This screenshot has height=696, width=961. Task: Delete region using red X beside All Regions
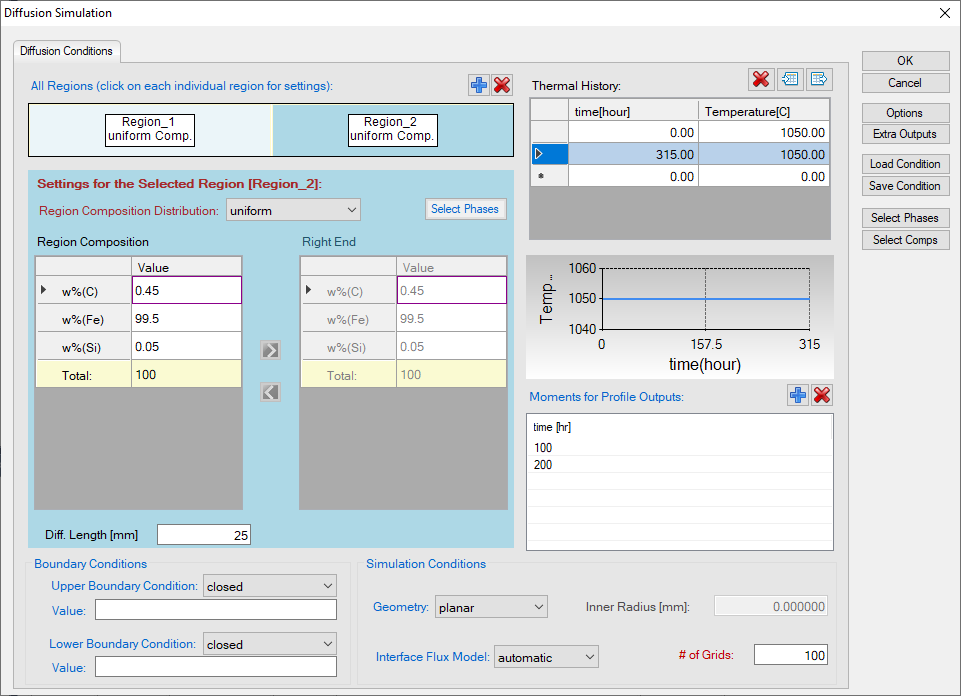[502, 85]
